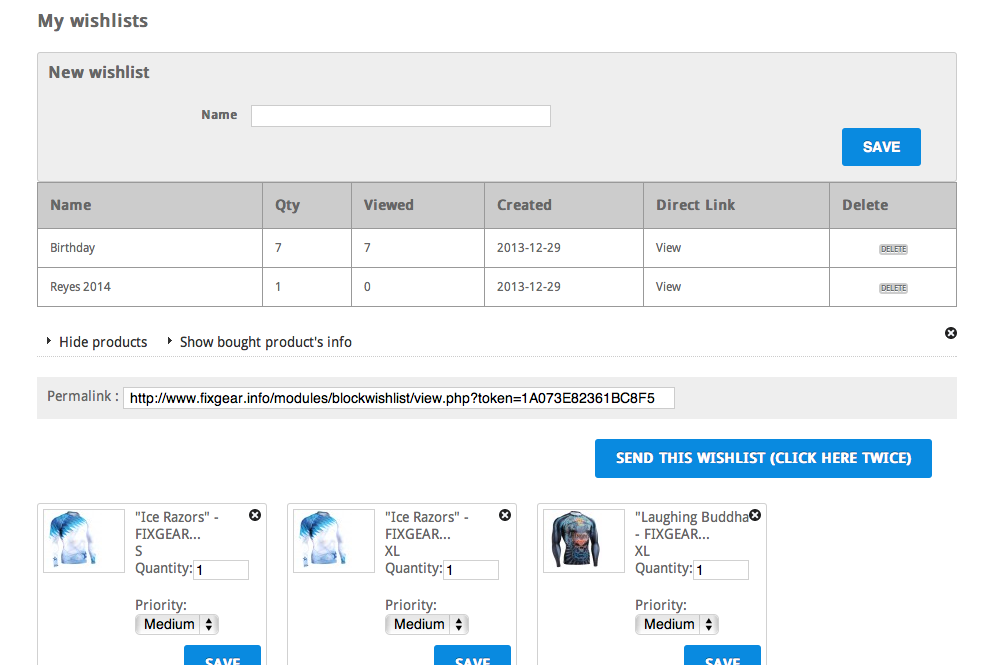
Task: Save the new wishlist name
Action: click(x=881, y=147)
